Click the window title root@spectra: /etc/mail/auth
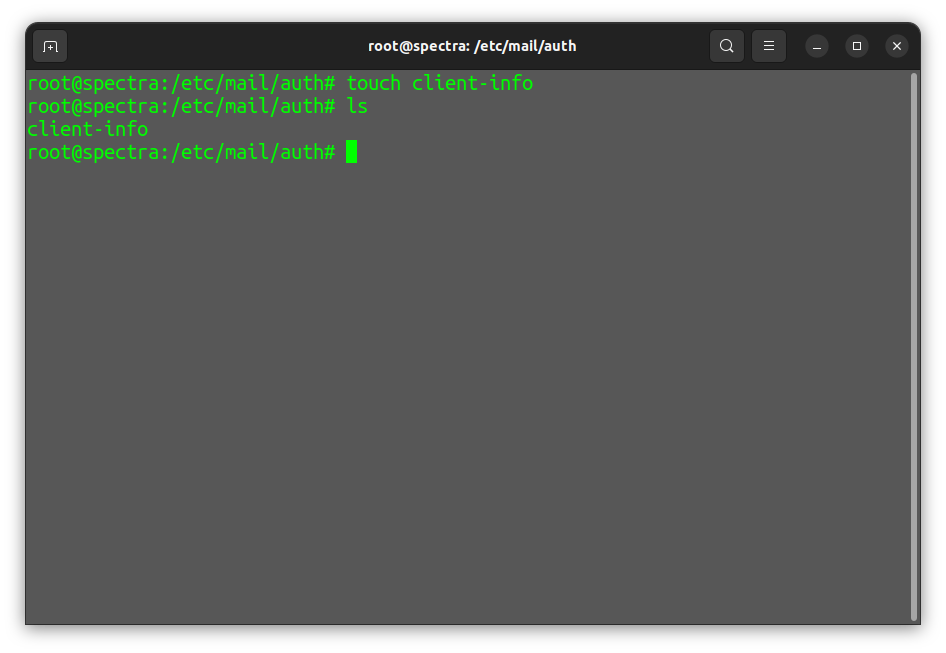The width and height of the screenshot is (946, 653). click(x=472, y=46)
